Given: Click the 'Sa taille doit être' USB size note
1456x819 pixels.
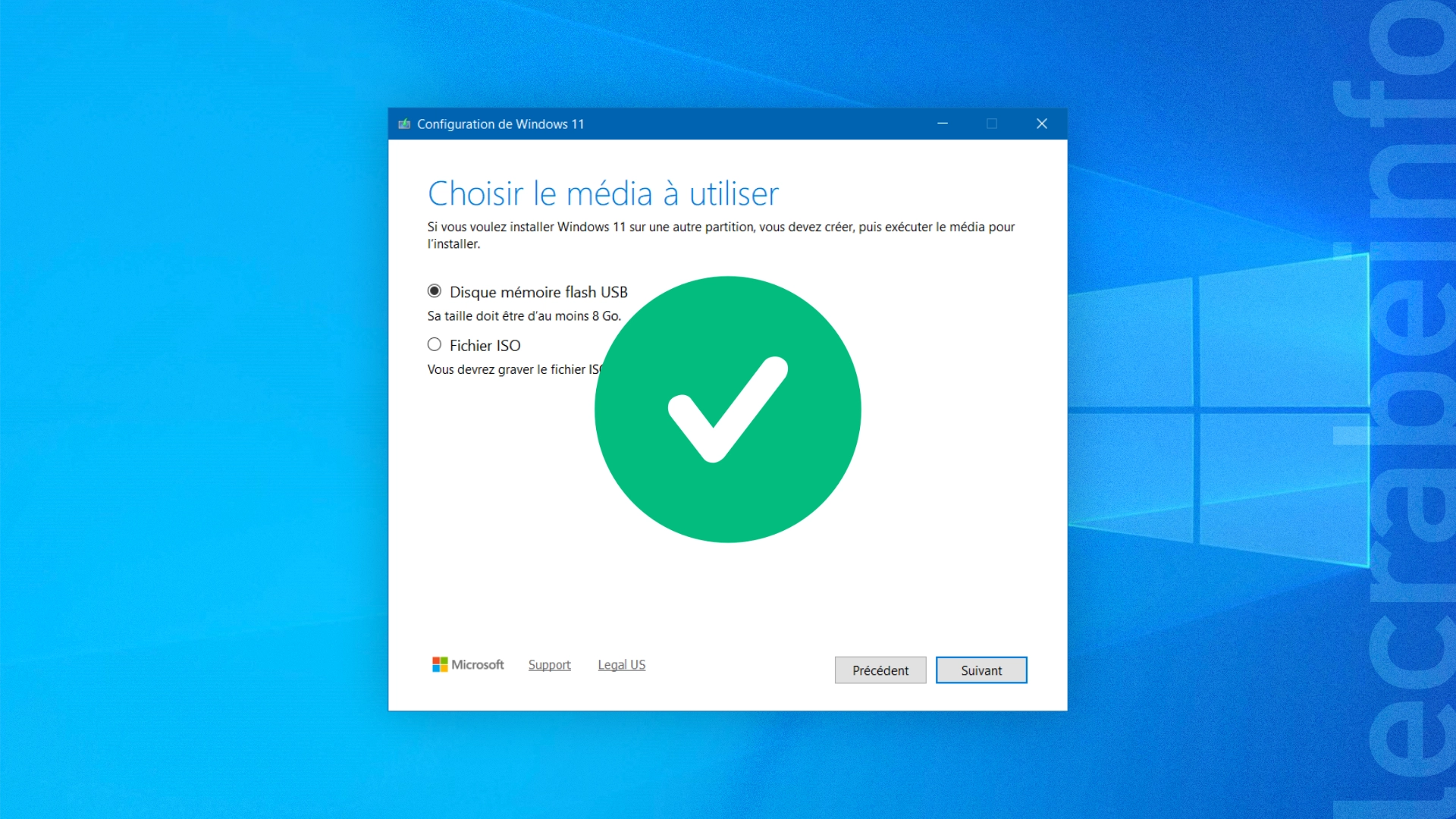Looking at the screenshot, I should click(x=523, y=316).
